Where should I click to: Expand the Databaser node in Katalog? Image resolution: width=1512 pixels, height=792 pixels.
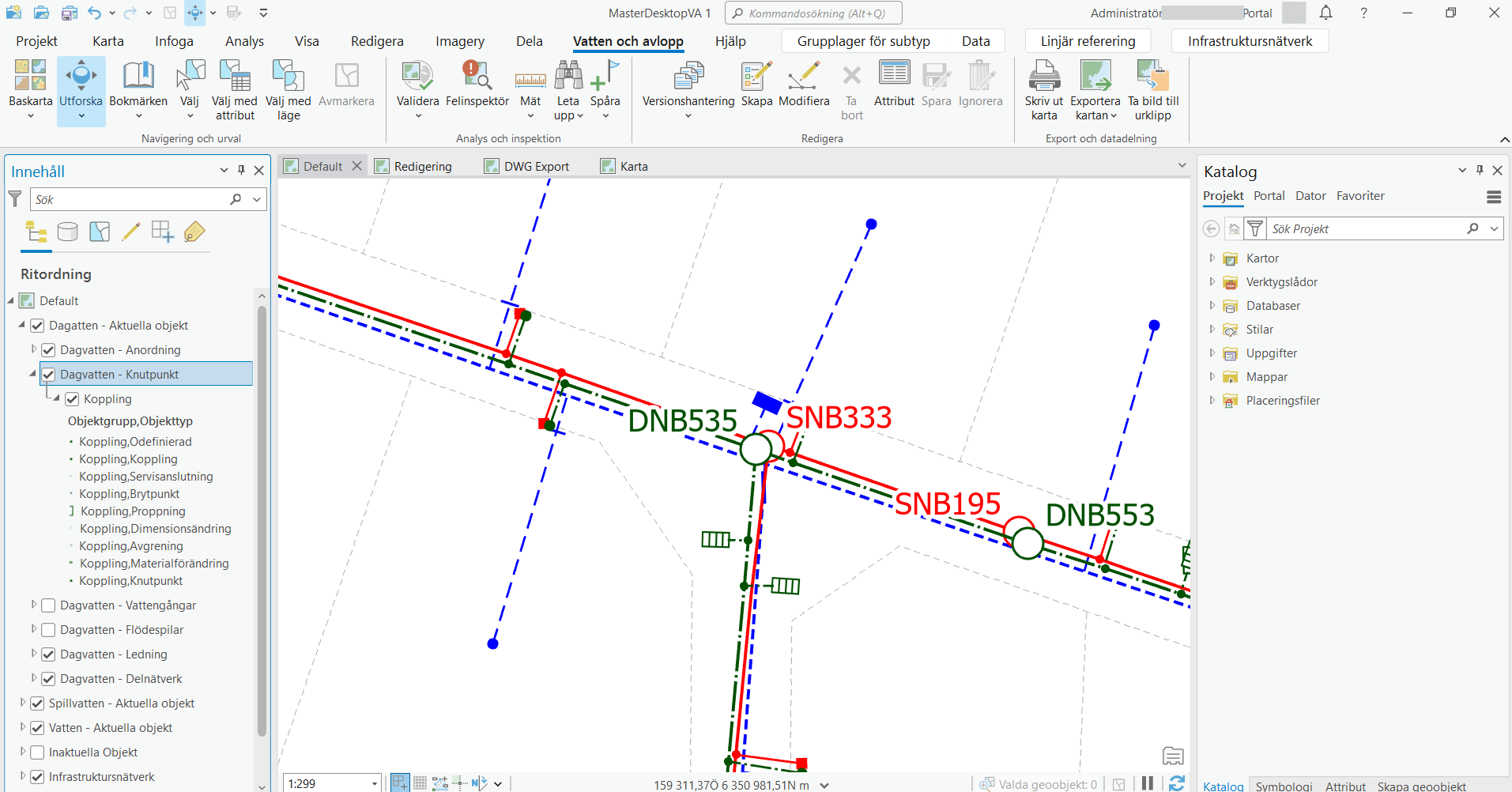[x=1212, y=306]
